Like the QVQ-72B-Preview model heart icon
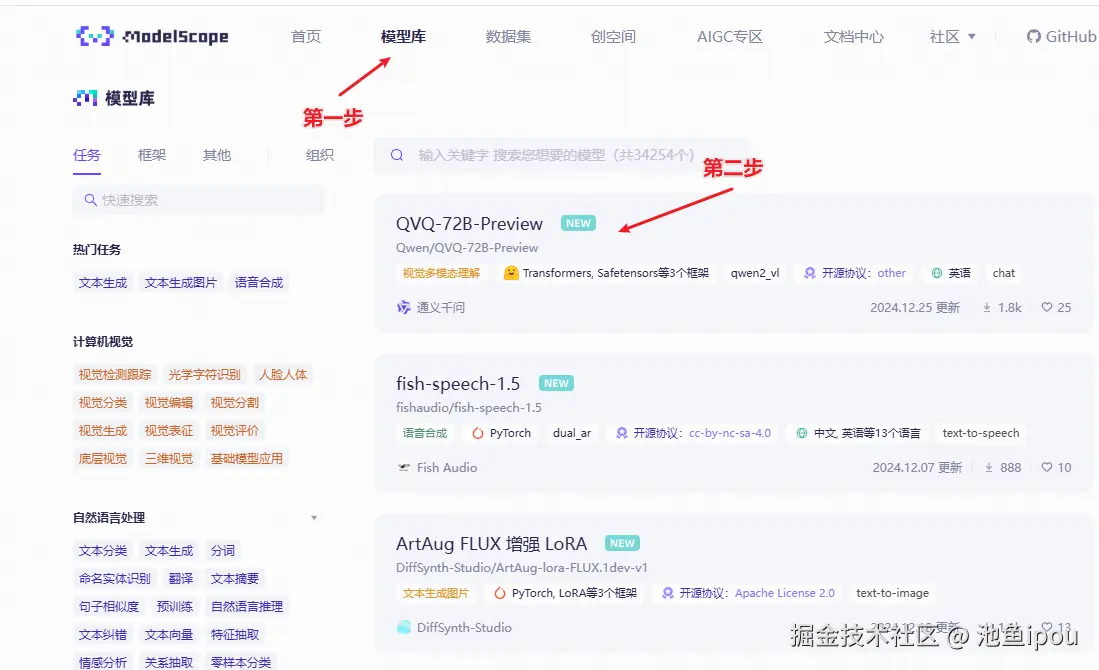Image resolution: width=1099 pixels, height=670 pixels. [1046, 307]
